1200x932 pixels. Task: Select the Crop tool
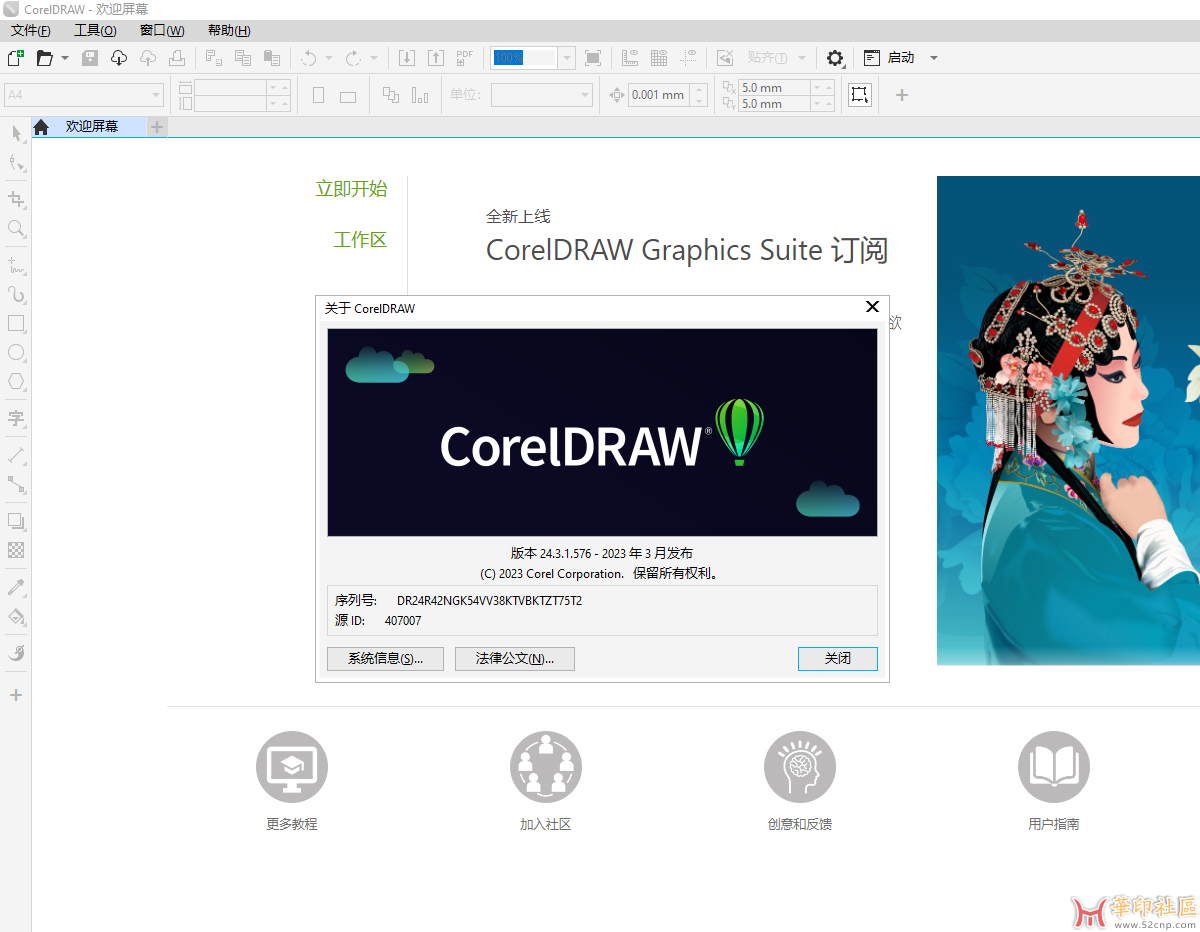(x=16, y=199)
